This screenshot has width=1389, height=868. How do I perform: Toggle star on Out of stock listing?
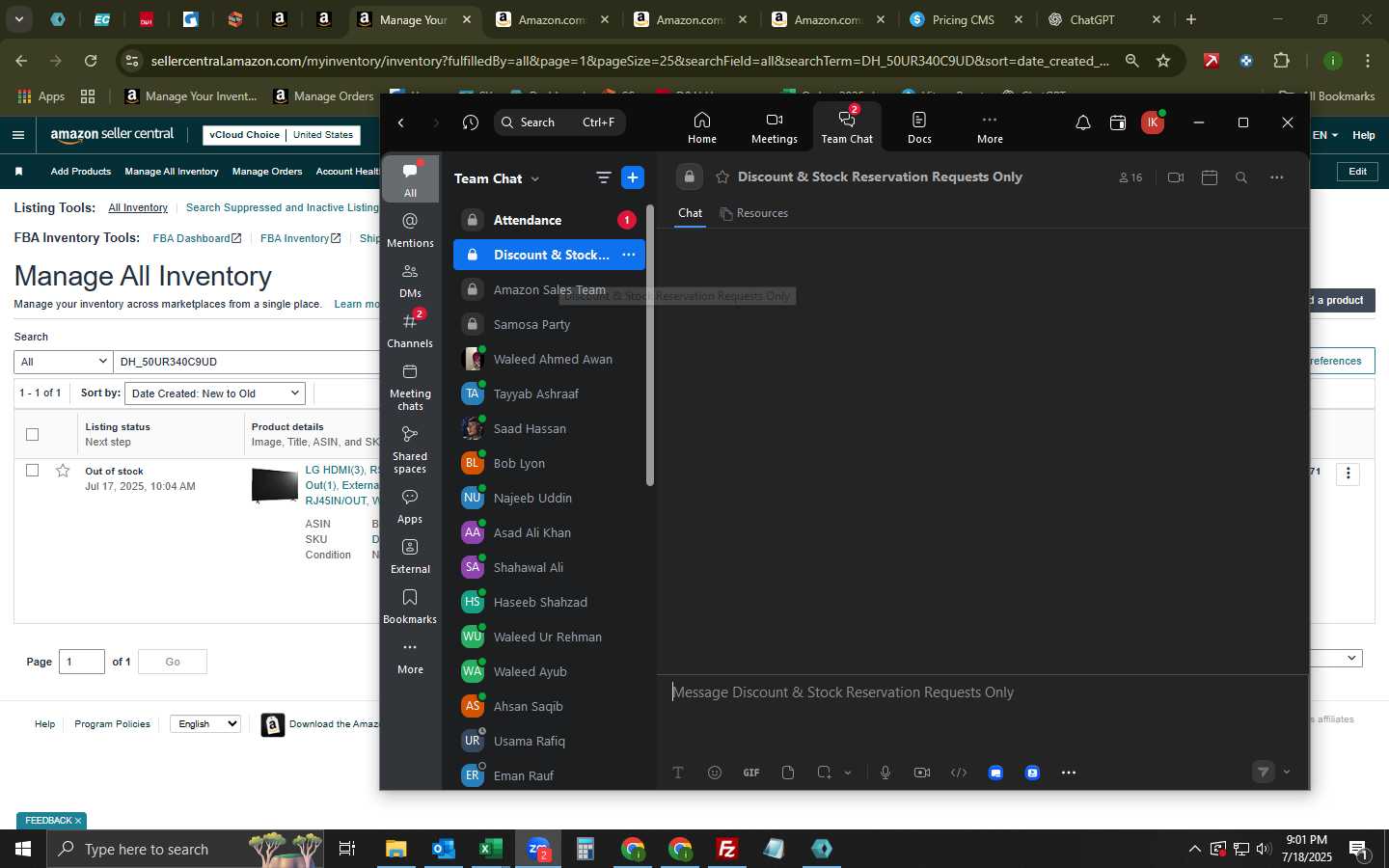coord(63,471)
